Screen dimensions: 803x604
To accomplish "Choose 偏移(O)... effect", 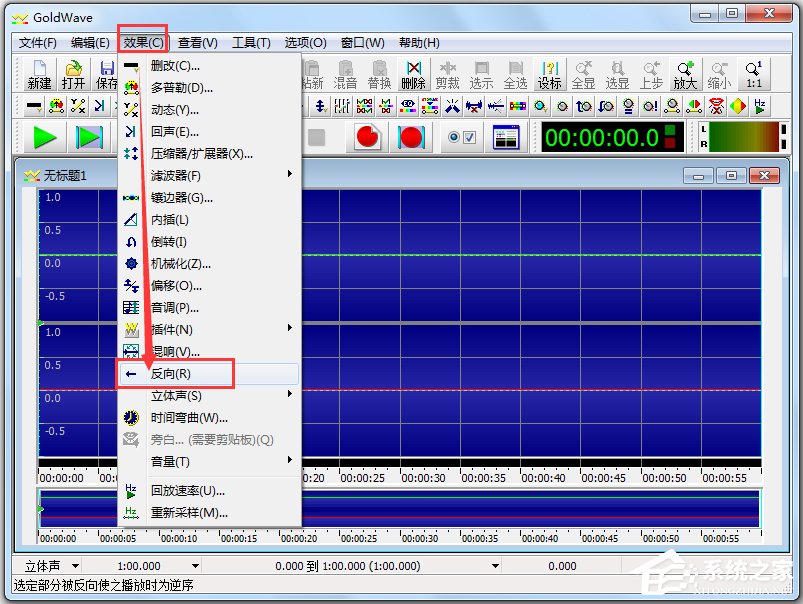I will [209, 286].
